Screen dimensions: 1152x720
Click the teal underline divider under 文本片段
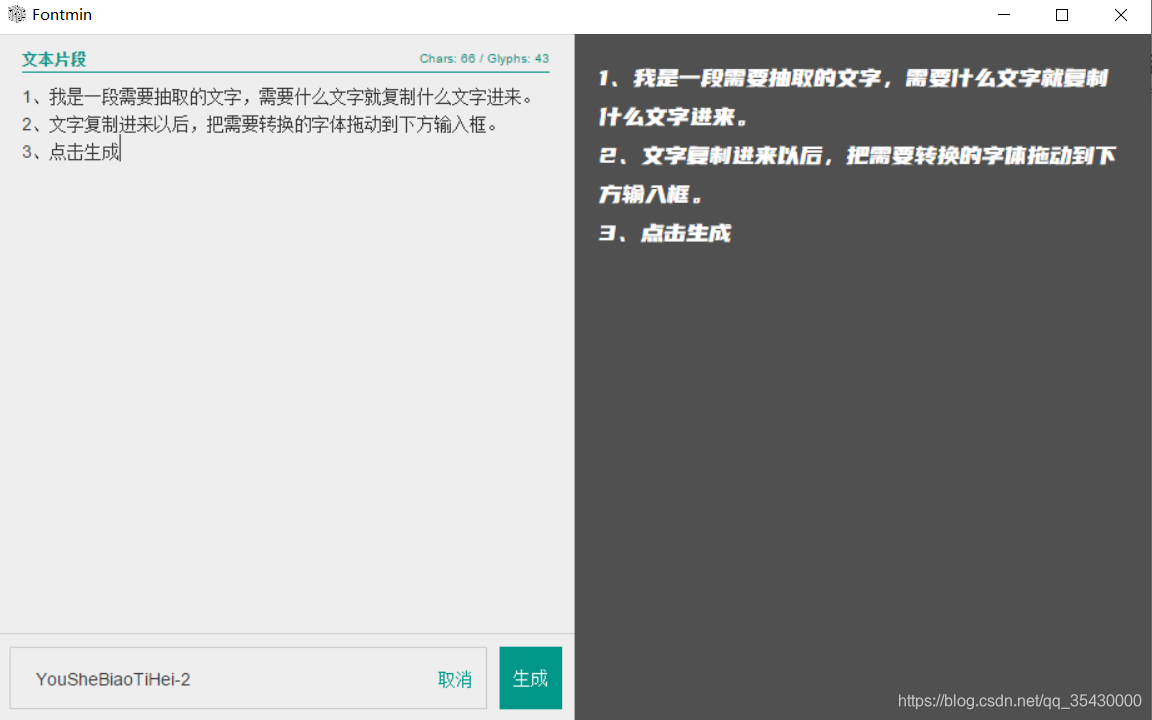pos(285,72)
